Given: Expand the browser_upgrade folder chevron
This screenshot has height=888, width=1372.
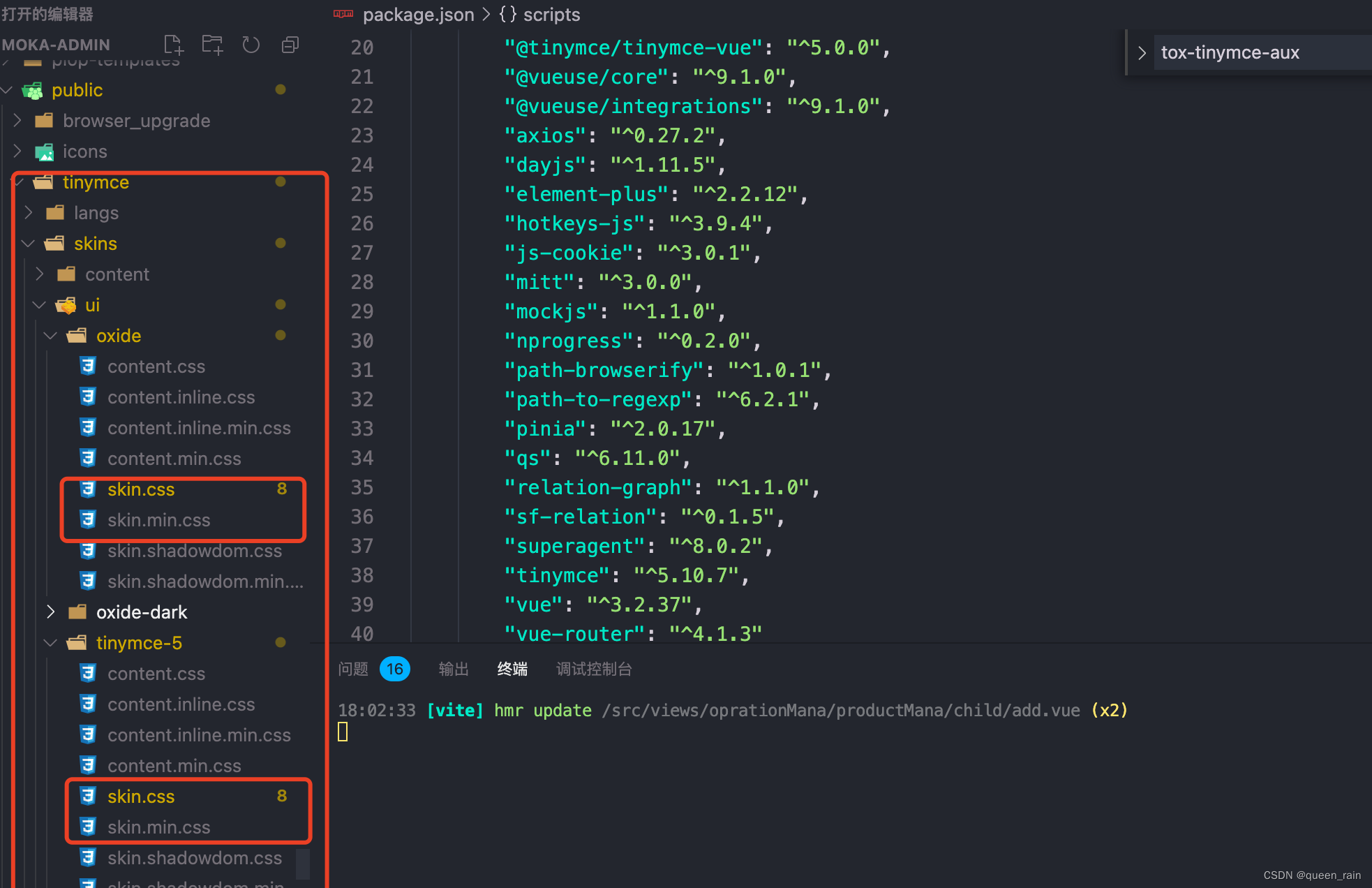Looking at the screenshot, I should click(18, 121).
